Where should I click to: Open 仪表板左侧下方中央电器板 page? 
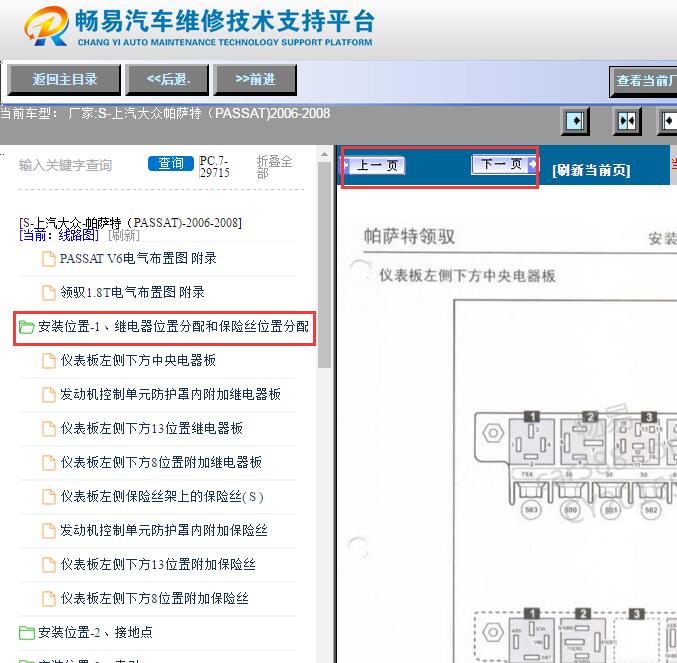(x=138, y=360)
